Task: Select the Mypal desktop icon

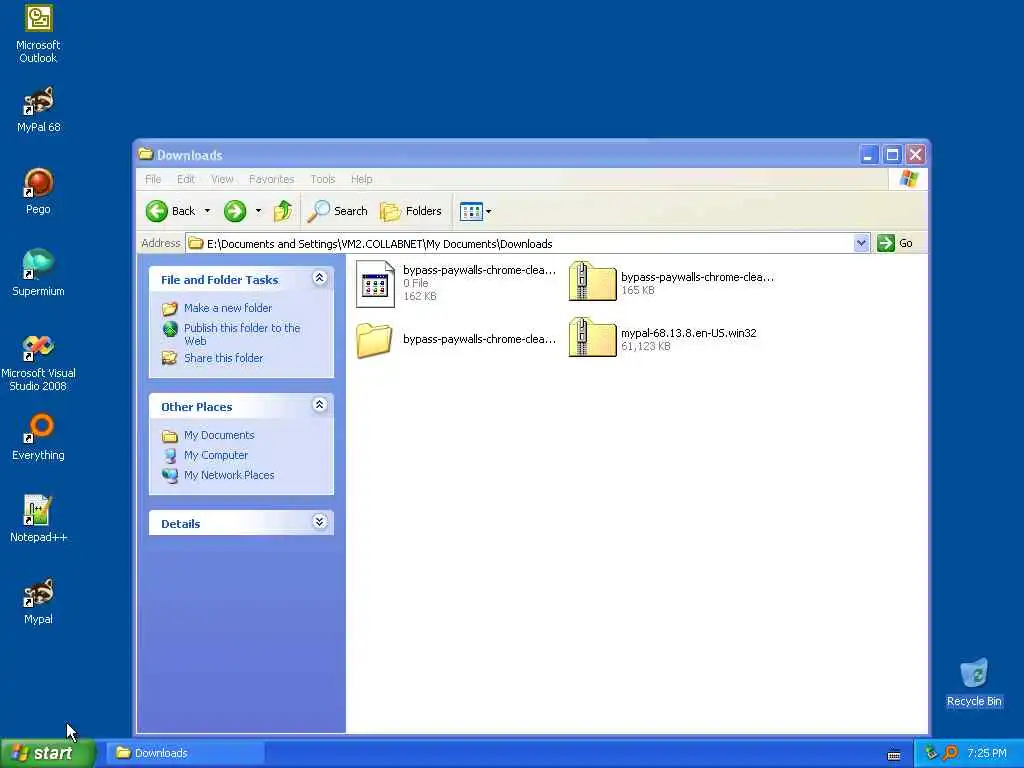Action: point(38,601)
